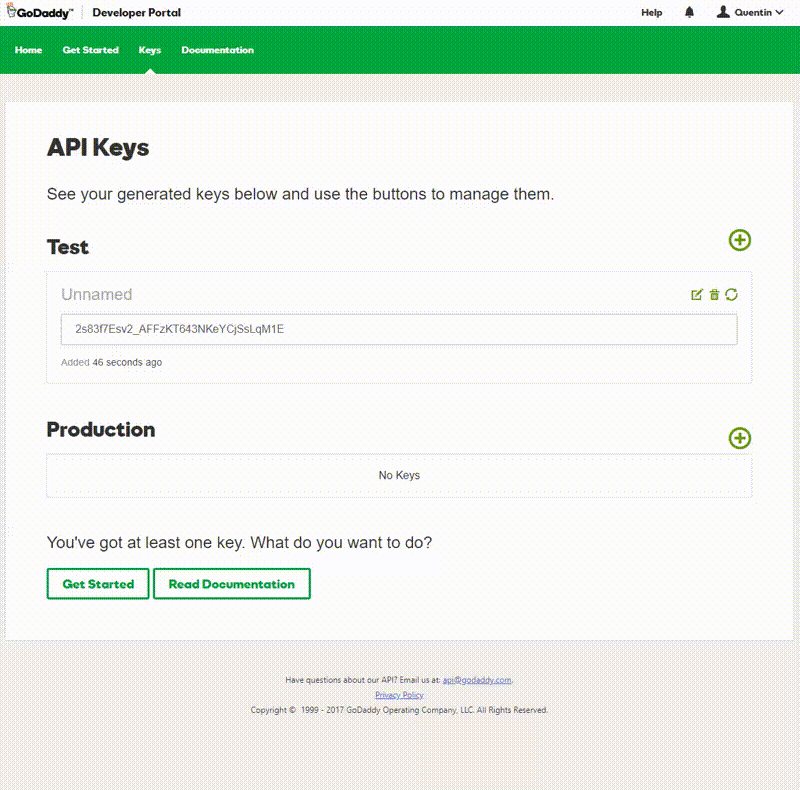This screenshot has width=800, height=790.
Task: Open the api@godaddy.com email link
Action: [480, 679]
